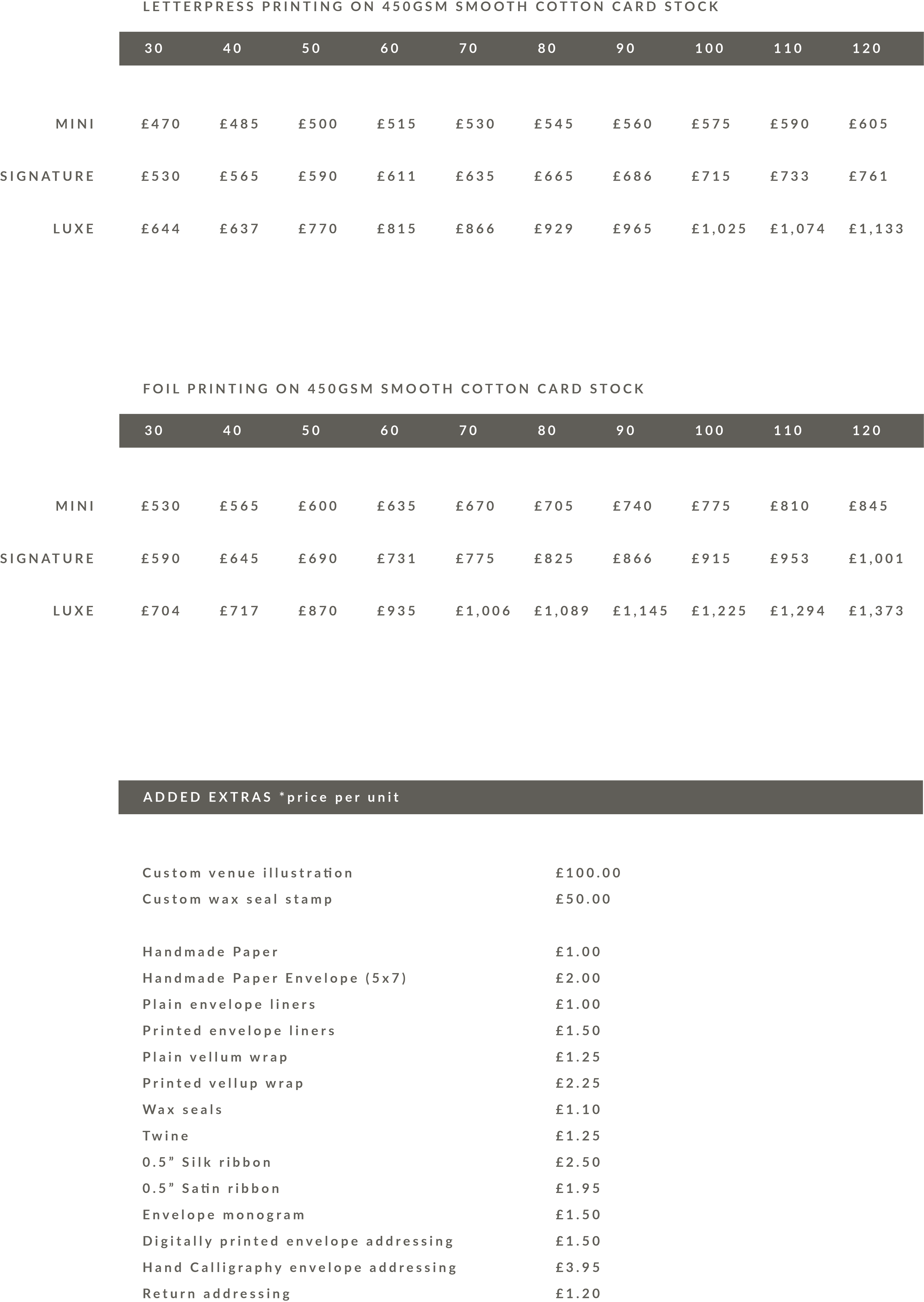Click the £3.95 calligraphy price

point(577,1267)
